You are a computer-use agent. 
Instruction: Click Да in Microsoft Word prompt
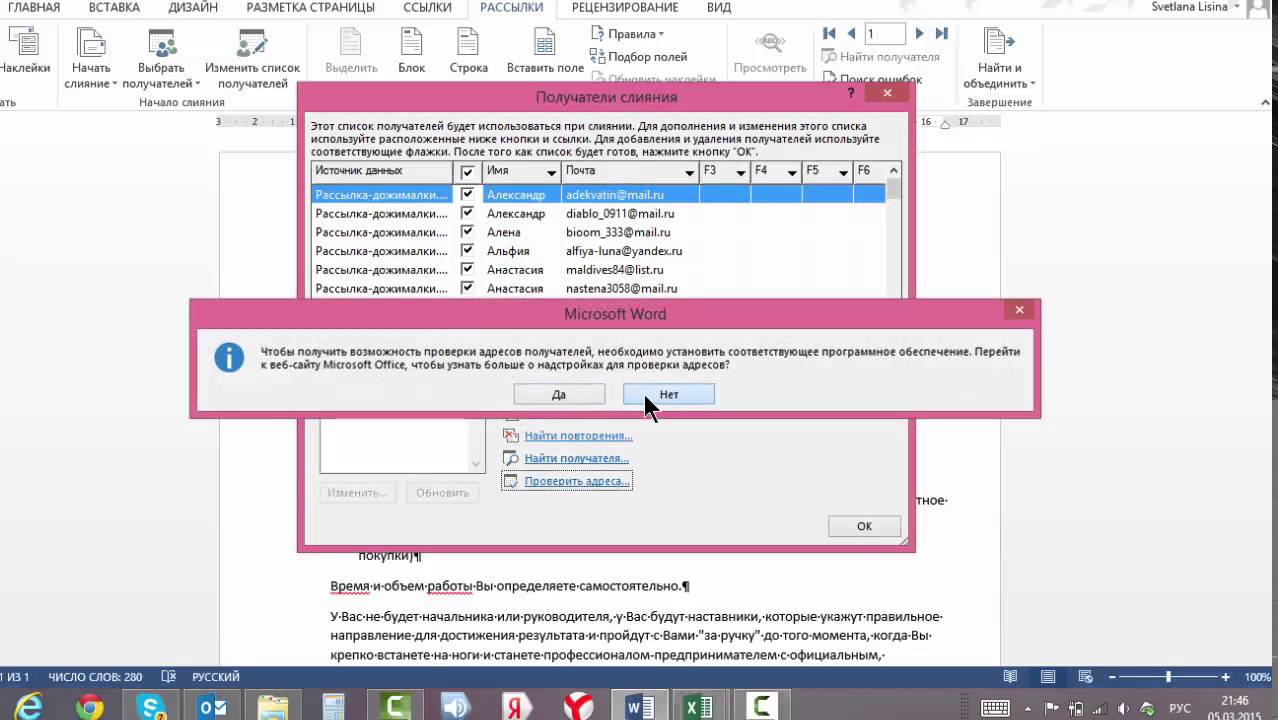tap(559, 394)
